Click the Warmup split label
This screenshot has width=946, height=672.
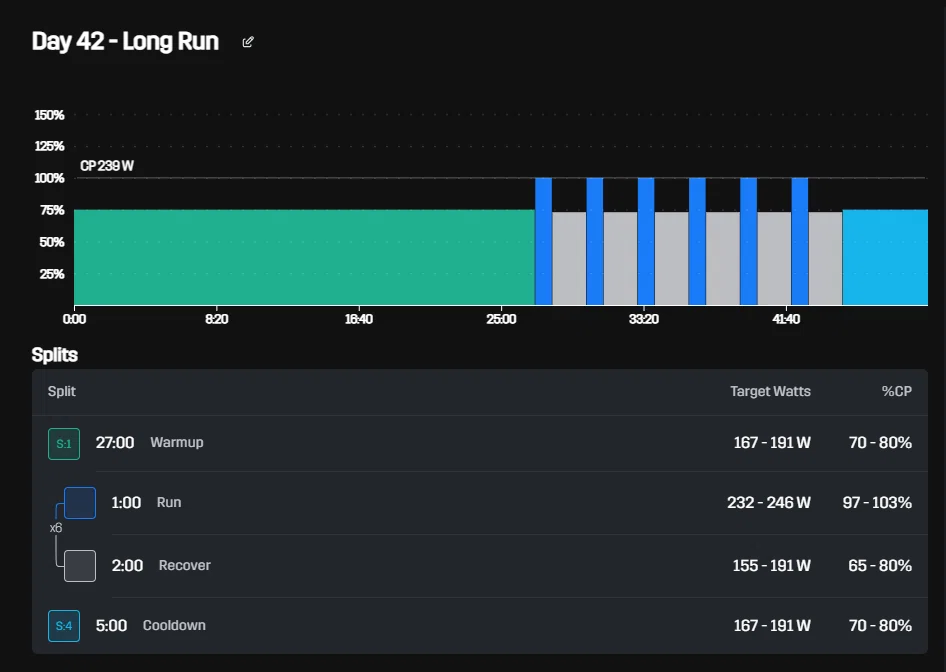(x=177, y=443)
